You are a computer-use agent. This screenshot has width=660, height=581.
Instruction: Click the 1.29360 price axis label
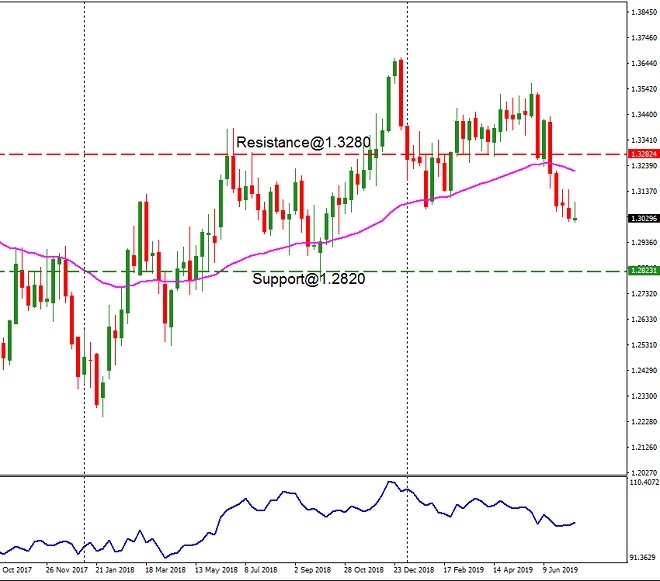[x=644, y=243]
